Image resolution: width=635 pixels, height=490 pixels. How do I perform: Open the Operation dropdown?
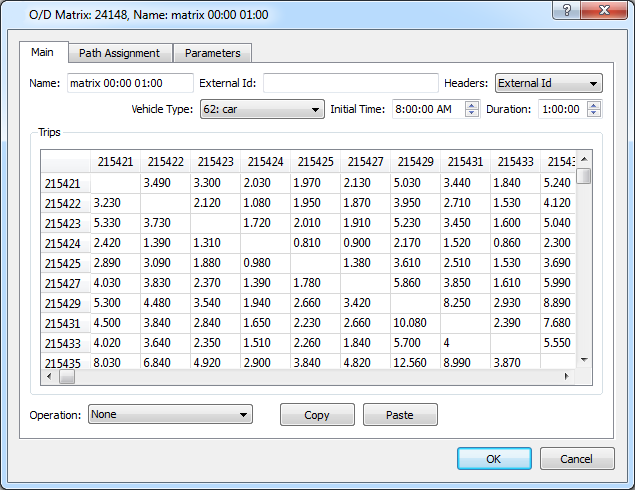170,414
